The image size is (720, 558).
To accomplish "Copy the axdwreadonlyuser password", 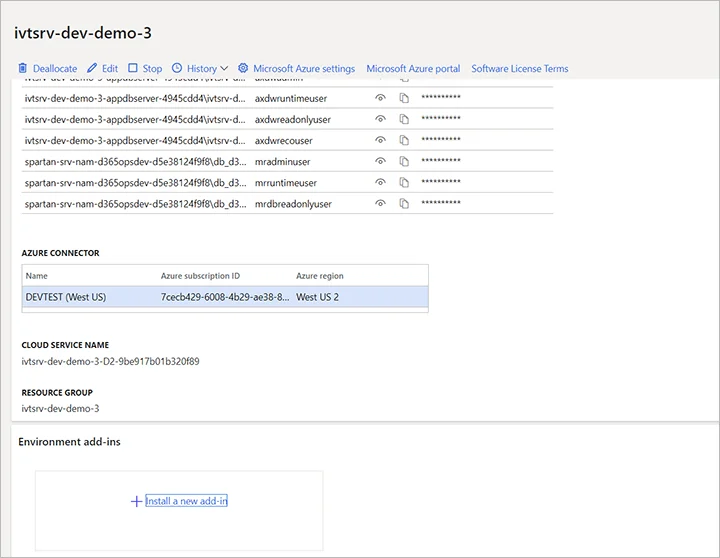I will point(404,119).
